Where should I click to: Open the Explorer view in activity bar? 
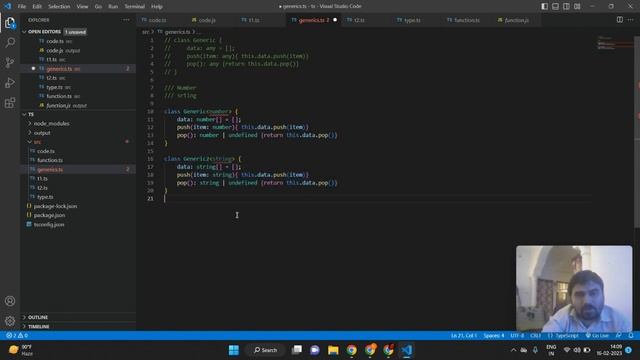click(10, 22)
